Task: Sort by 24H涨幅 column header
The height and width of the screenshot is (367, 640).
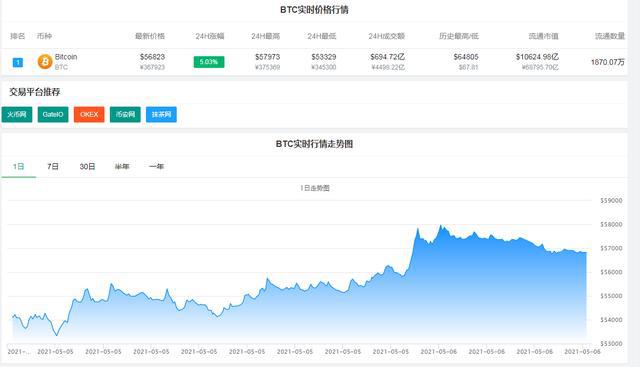Action: click(210, 36)
